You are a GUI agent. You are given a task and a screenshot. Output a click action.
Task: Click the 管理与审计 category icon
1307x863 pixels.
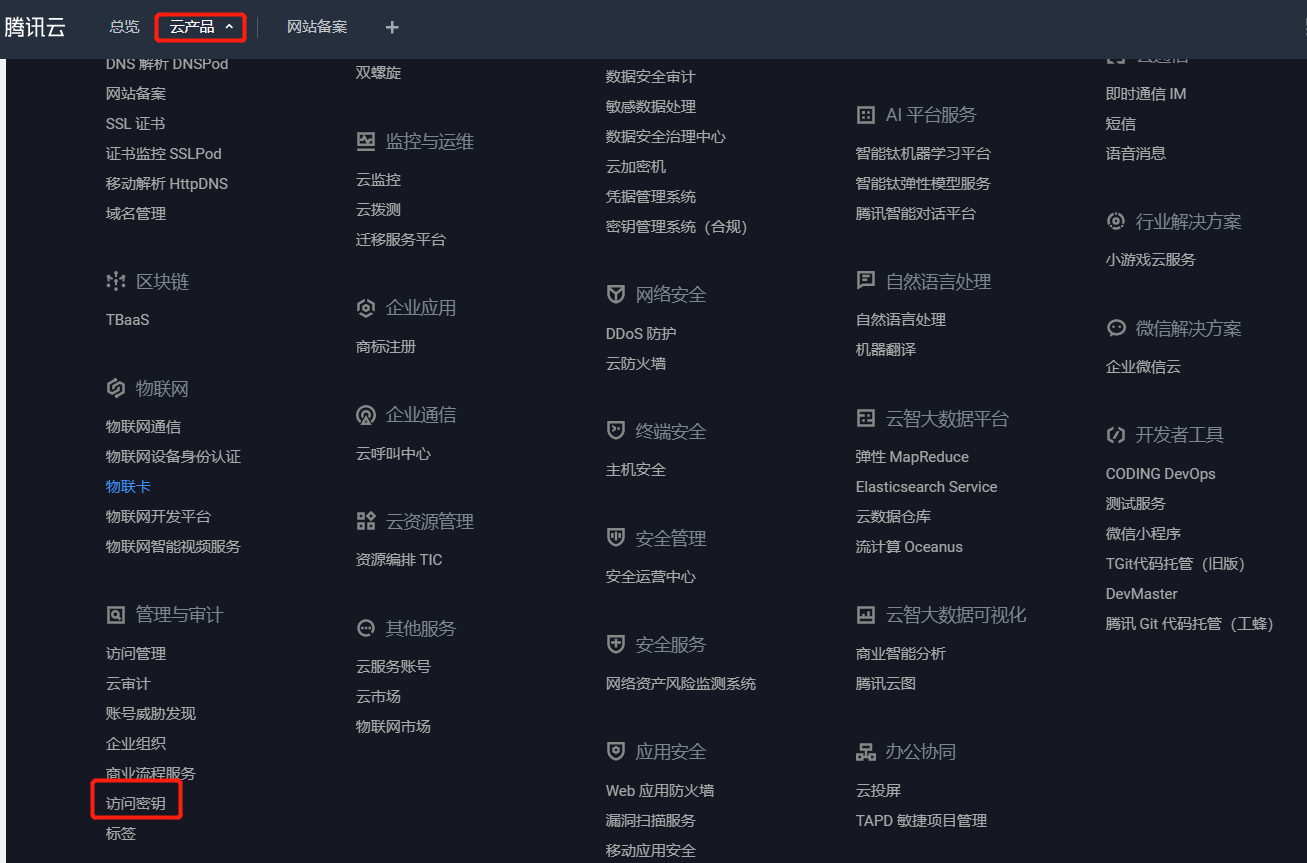point(115,614)
